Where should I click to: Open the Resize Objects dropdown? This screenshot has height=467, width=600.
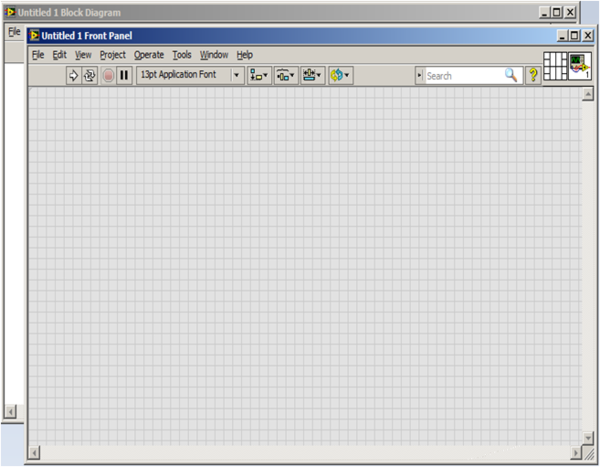(312, 75)
